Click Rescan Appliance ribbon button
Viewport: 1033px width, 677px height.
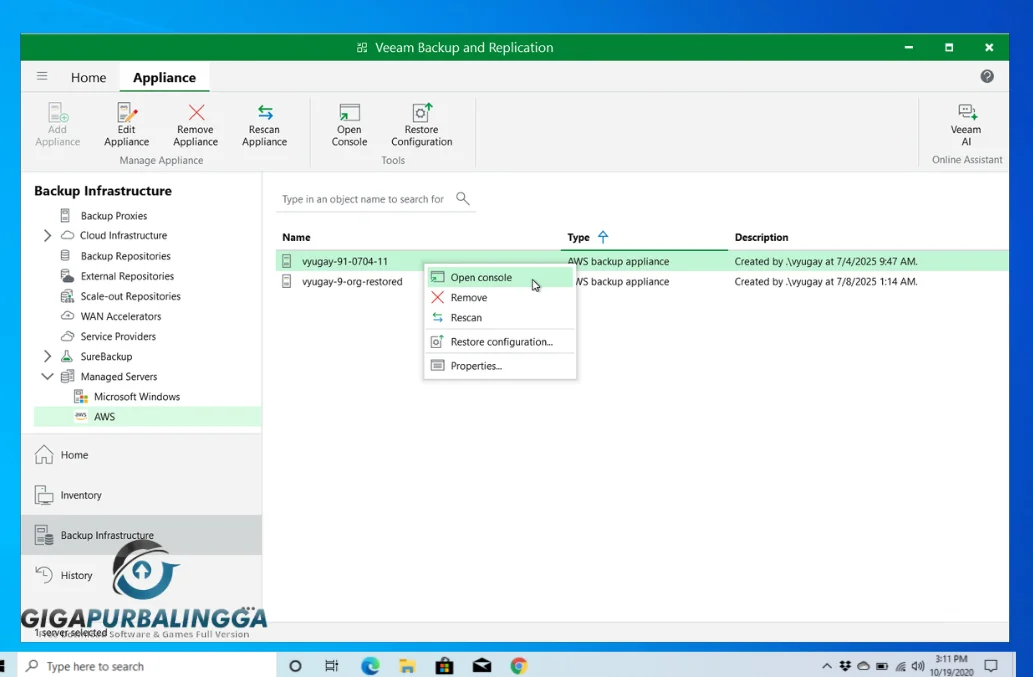coord(264,124)
